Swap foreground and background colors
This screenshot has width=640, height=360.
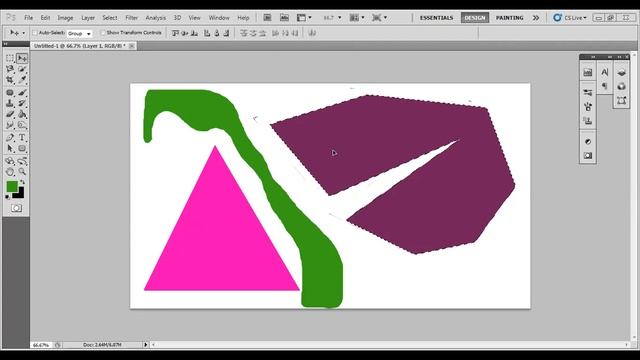coord(22,182)
